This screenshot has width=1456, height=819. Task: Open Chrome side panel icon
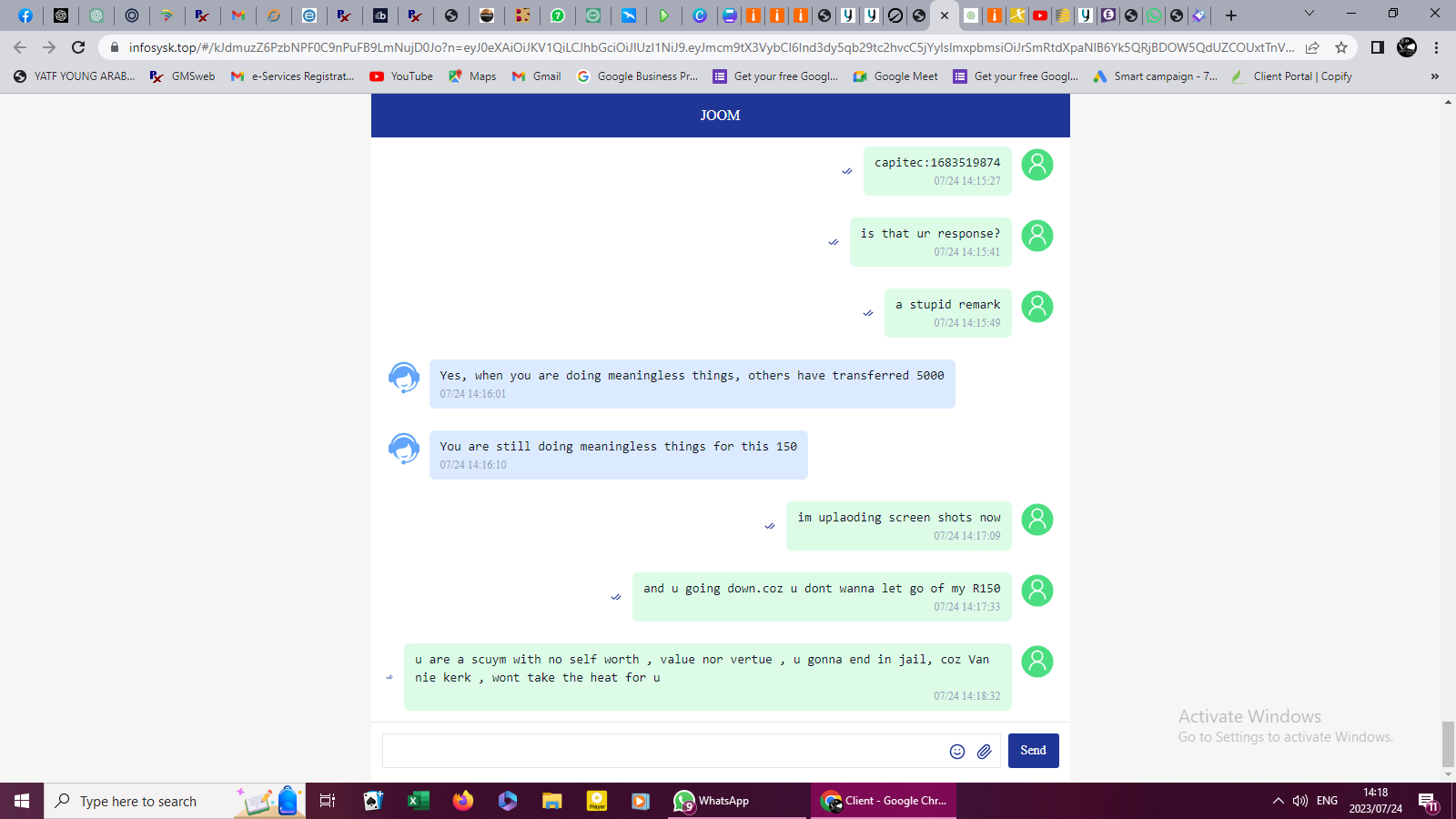pyautogui.click(x=1377, y=47)
